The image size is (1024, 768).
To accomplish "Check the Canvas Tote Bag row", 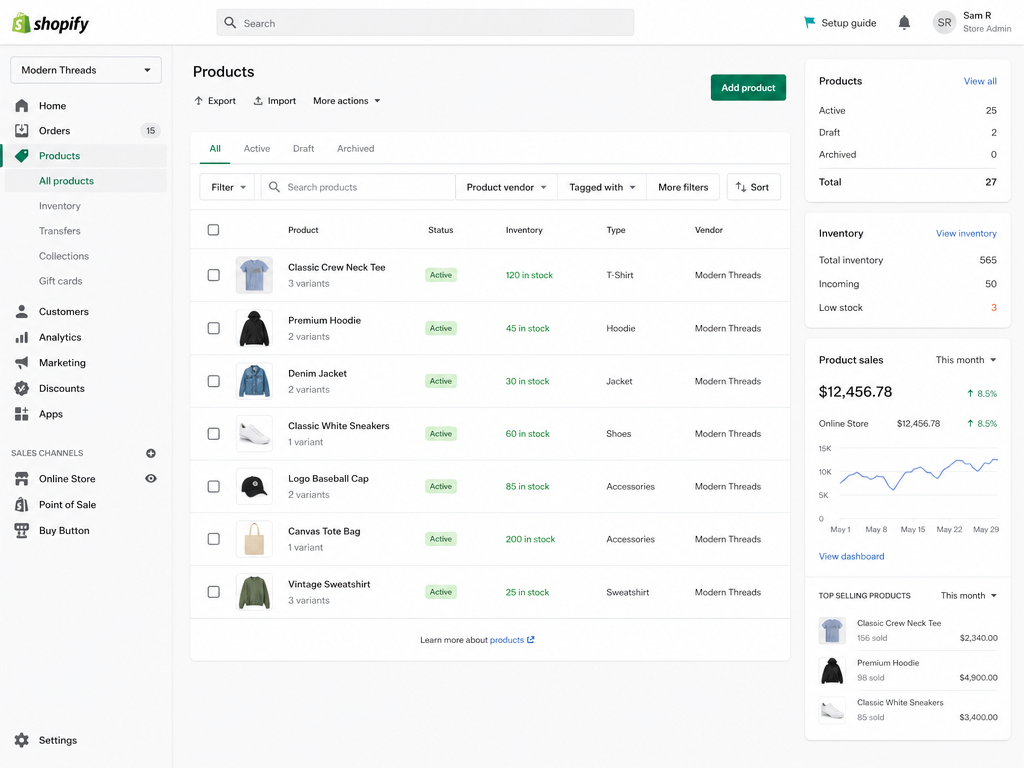I will 214,539.
